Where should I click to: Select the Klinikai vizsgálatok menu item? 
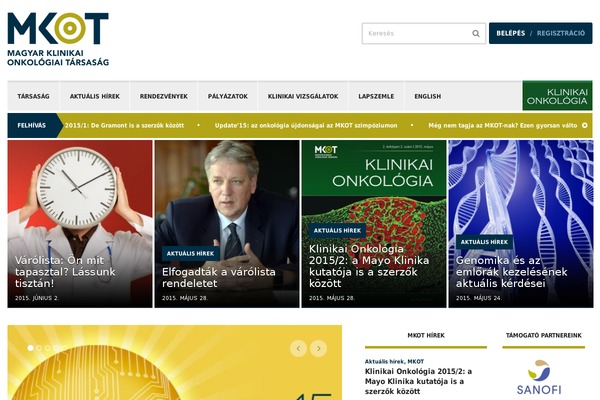[x=303, y=96]
